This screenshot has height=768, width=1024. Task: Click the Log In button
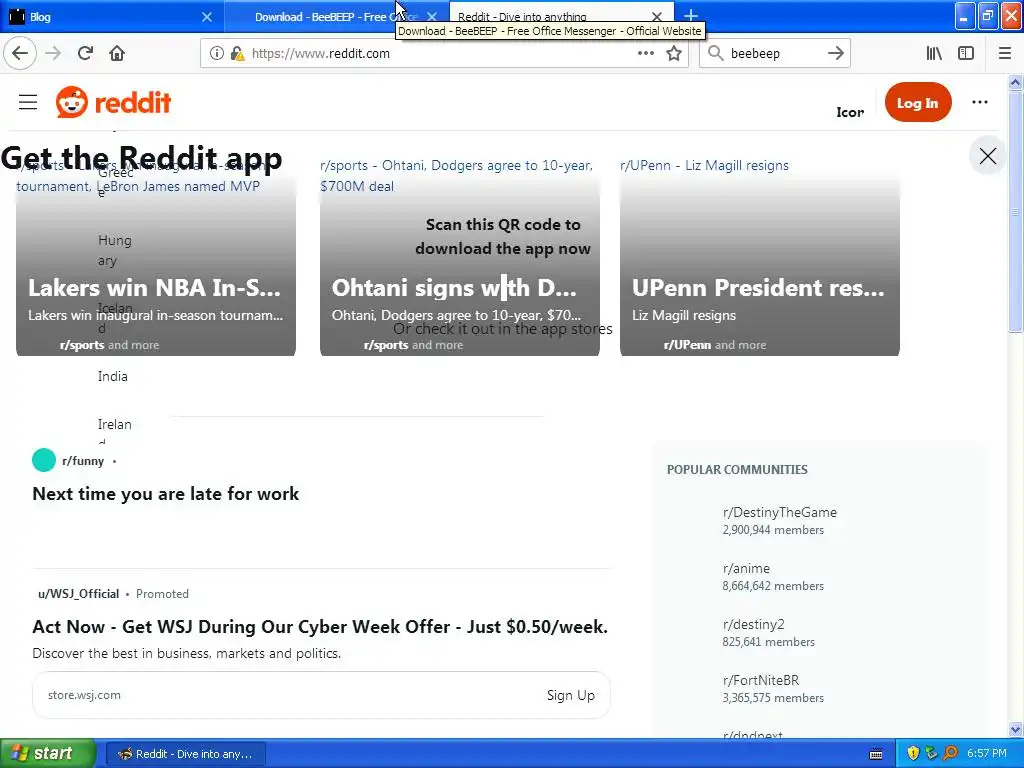[918, 102]
